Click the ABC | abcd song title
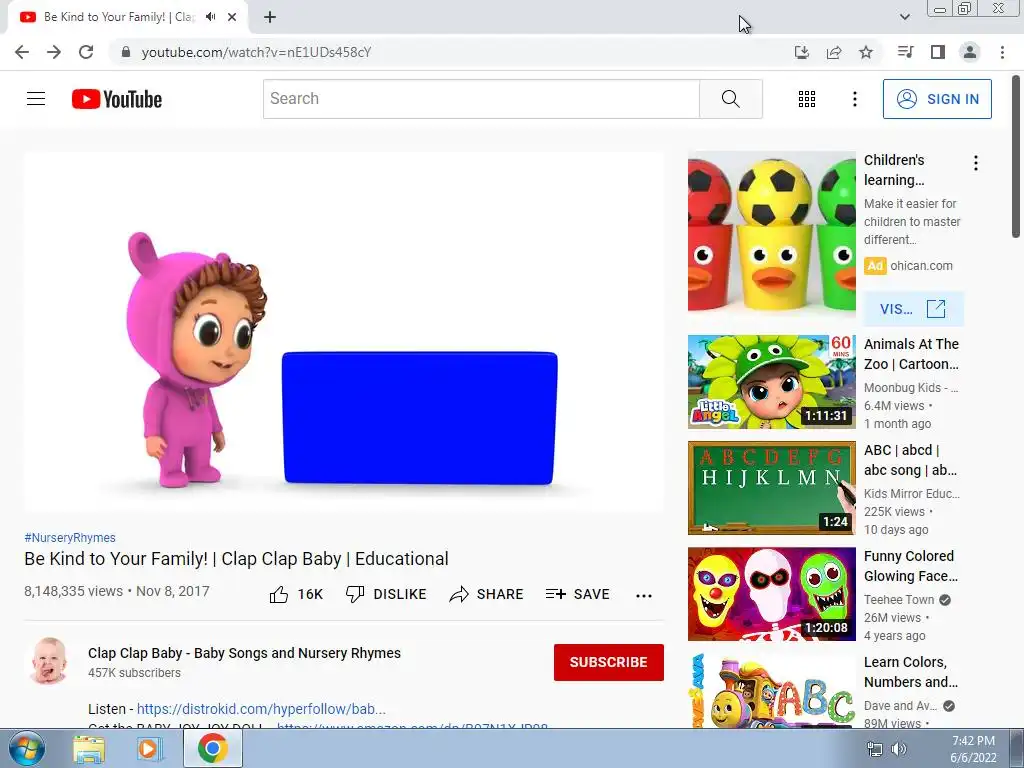The image size is (1024, 768). click(910, 460)
